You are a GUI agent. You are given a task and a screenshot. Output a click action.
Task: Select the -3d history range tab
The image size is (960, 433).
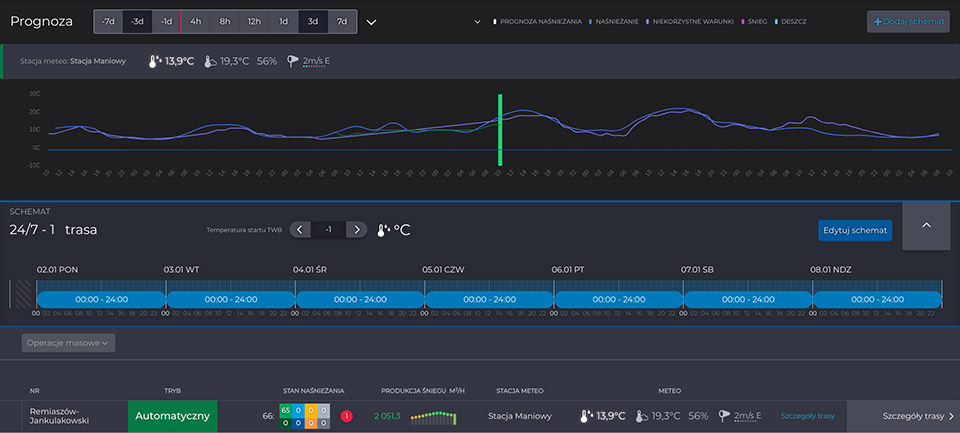[x=138, y=21]
